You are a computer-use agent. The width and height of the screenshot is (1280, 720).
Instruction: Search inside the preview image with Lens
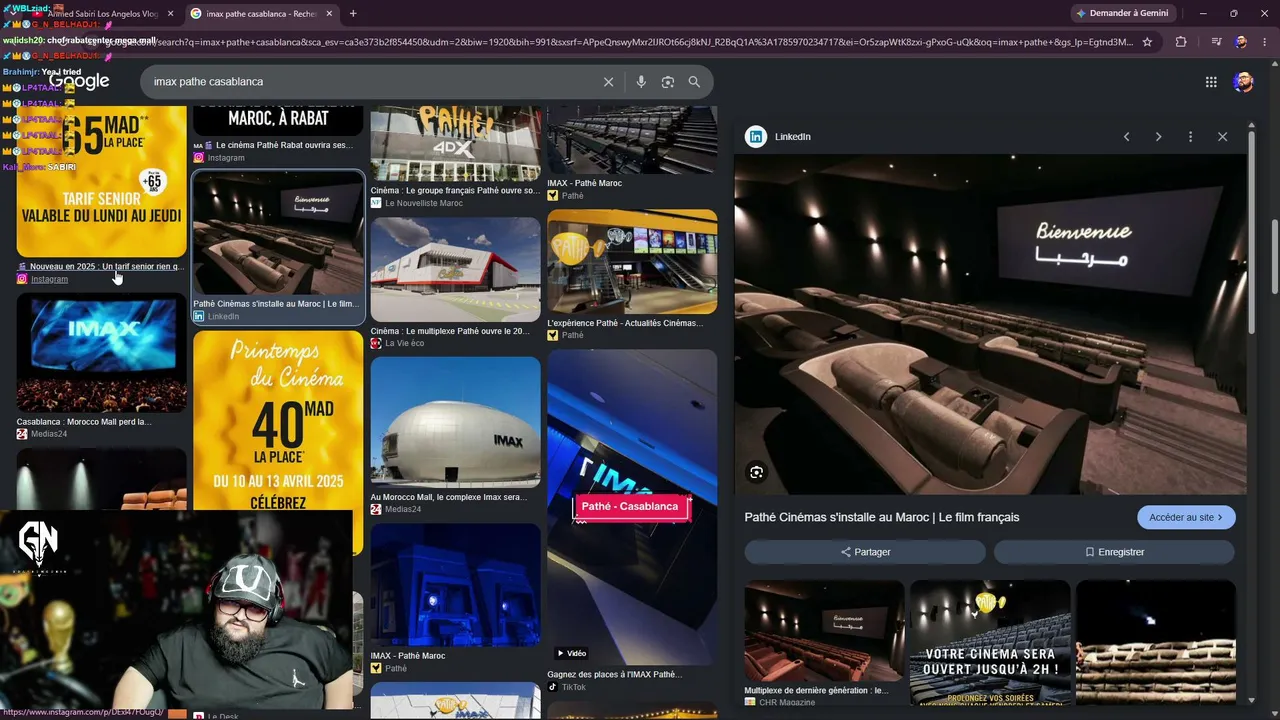[x=757, y=472]
